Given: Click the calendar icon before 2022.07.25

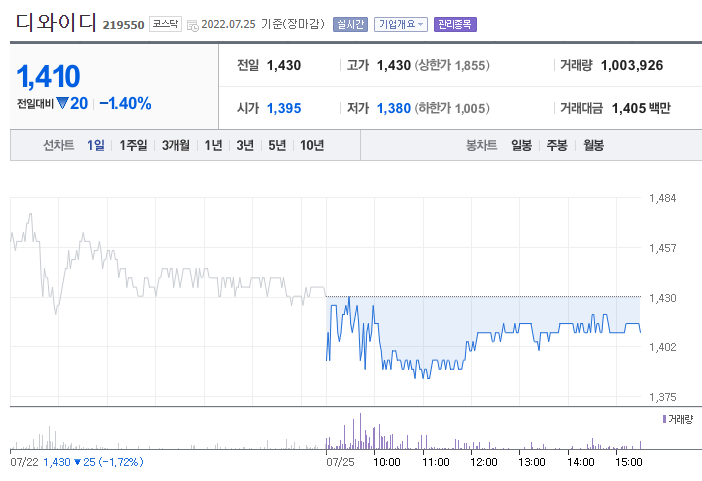Looking at the screenshot, I should tap(193, 26).
